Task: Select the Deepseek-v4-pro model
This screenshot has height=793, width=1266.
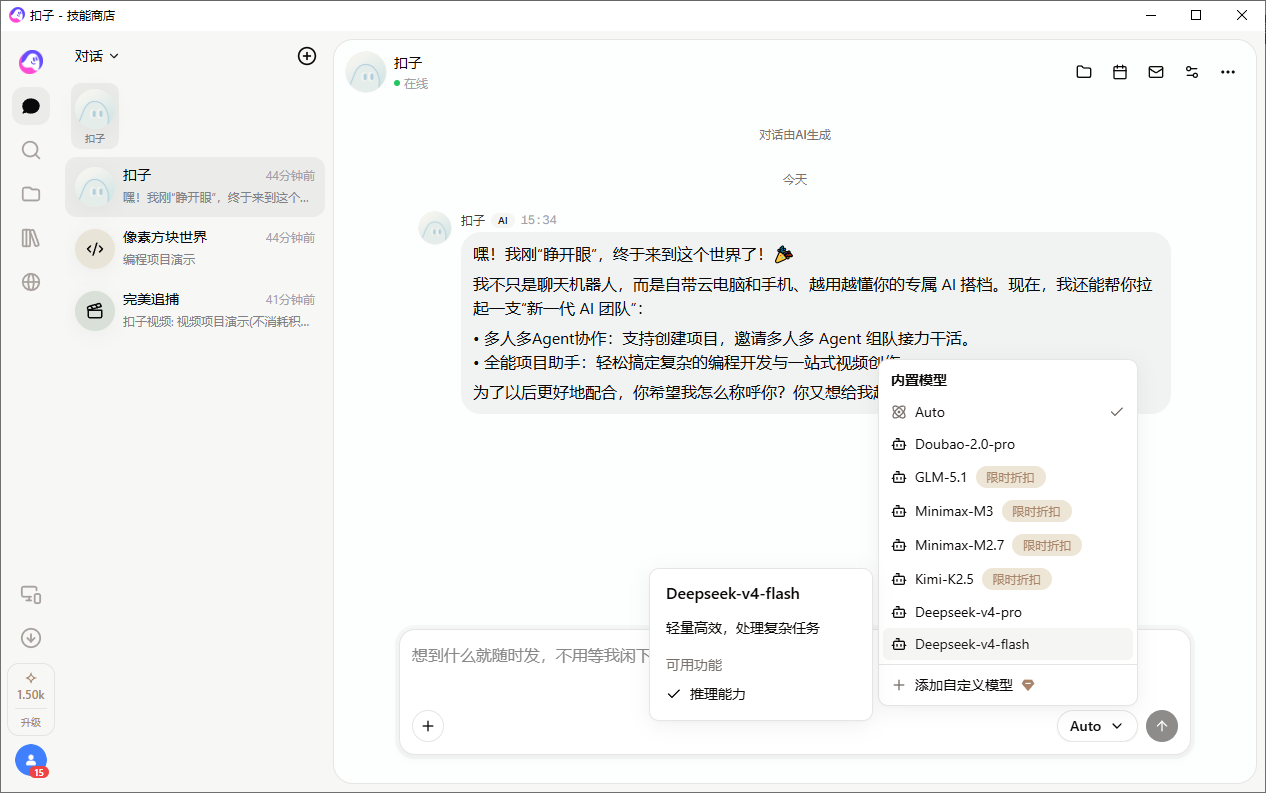Action: (1008, 612)
